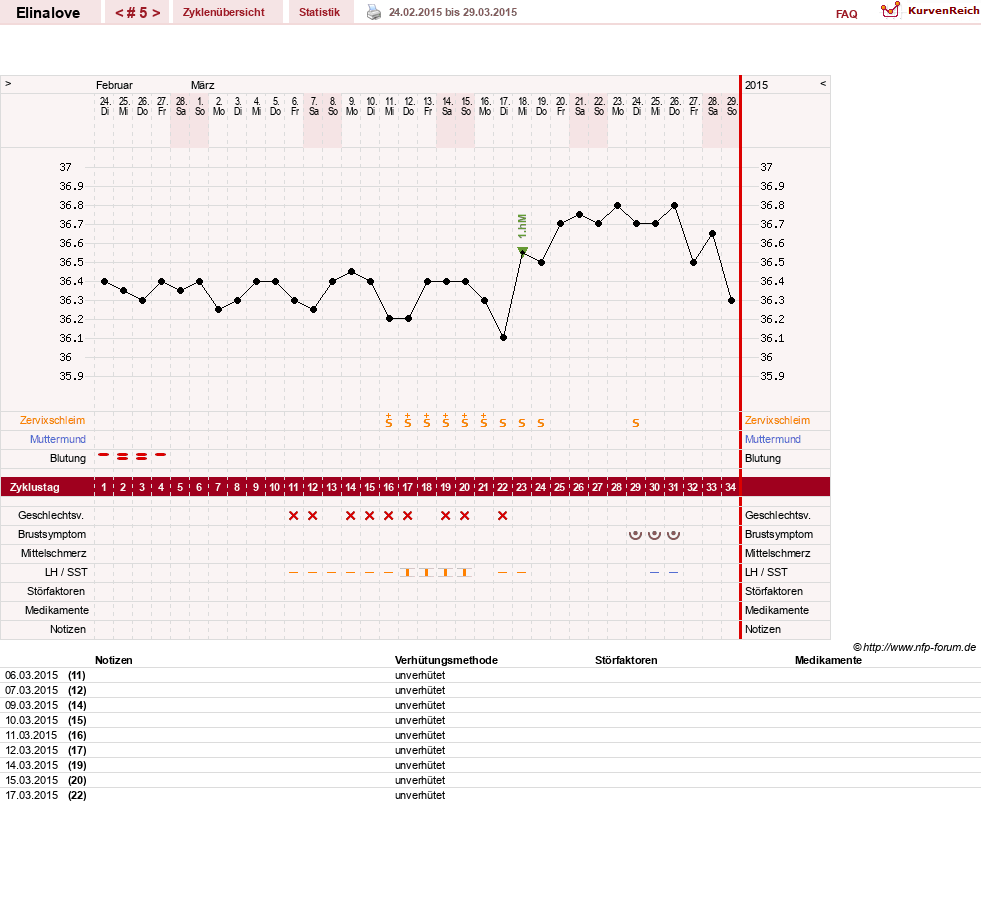The image size is (981, 919).
Task: Click the temperature point on cycle day 28
Action: (x=618, y=205)
